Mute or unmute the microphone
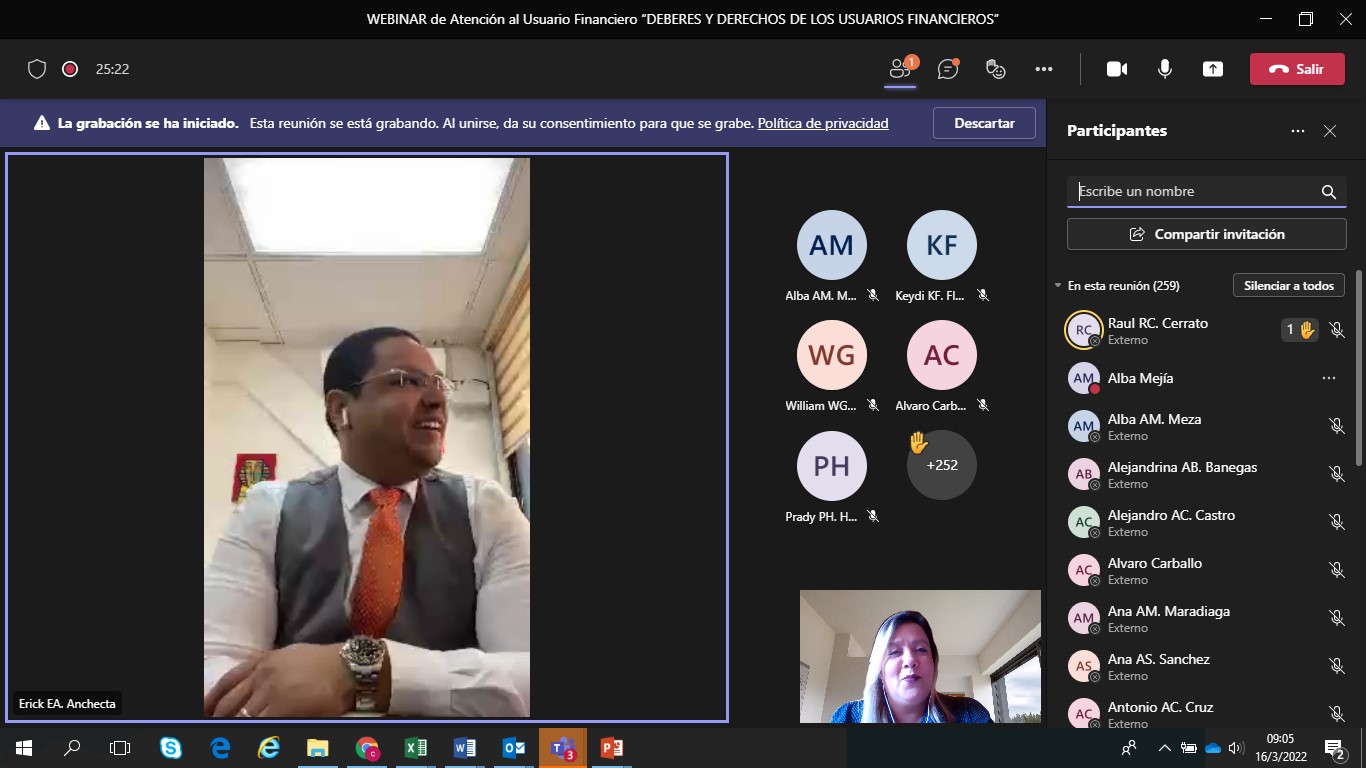 click(1165, 69)
